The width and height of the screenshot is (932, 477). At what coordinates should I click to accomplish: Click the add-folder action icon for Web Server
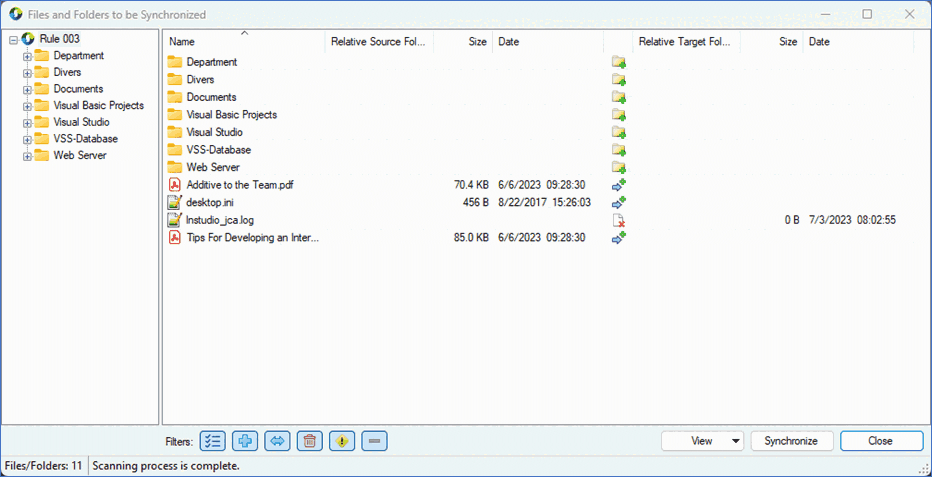(x=619, y=168)
